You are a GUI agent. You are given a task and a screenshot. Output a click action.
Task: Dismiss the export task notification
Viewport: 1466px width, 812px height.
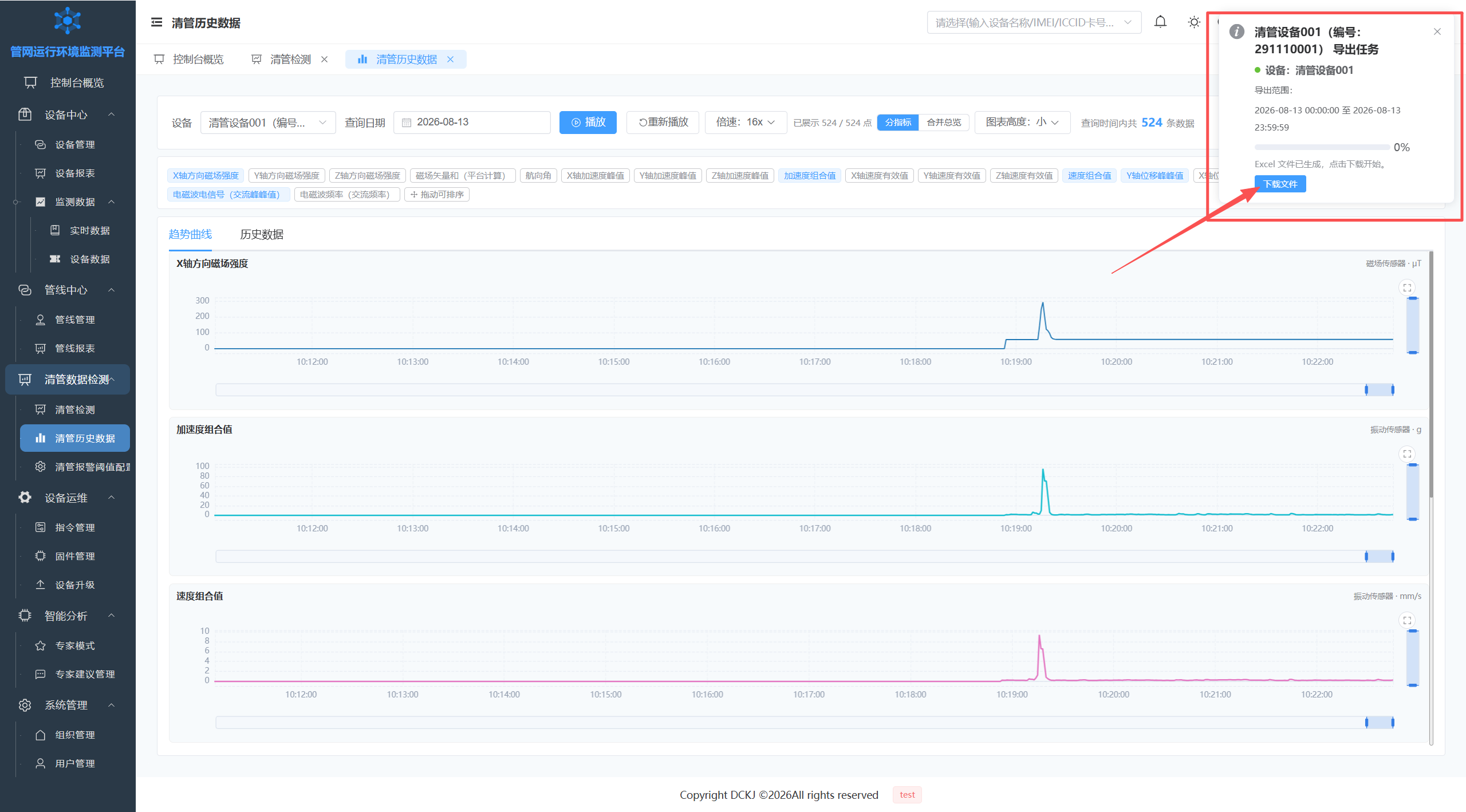tap(1437, 31)
